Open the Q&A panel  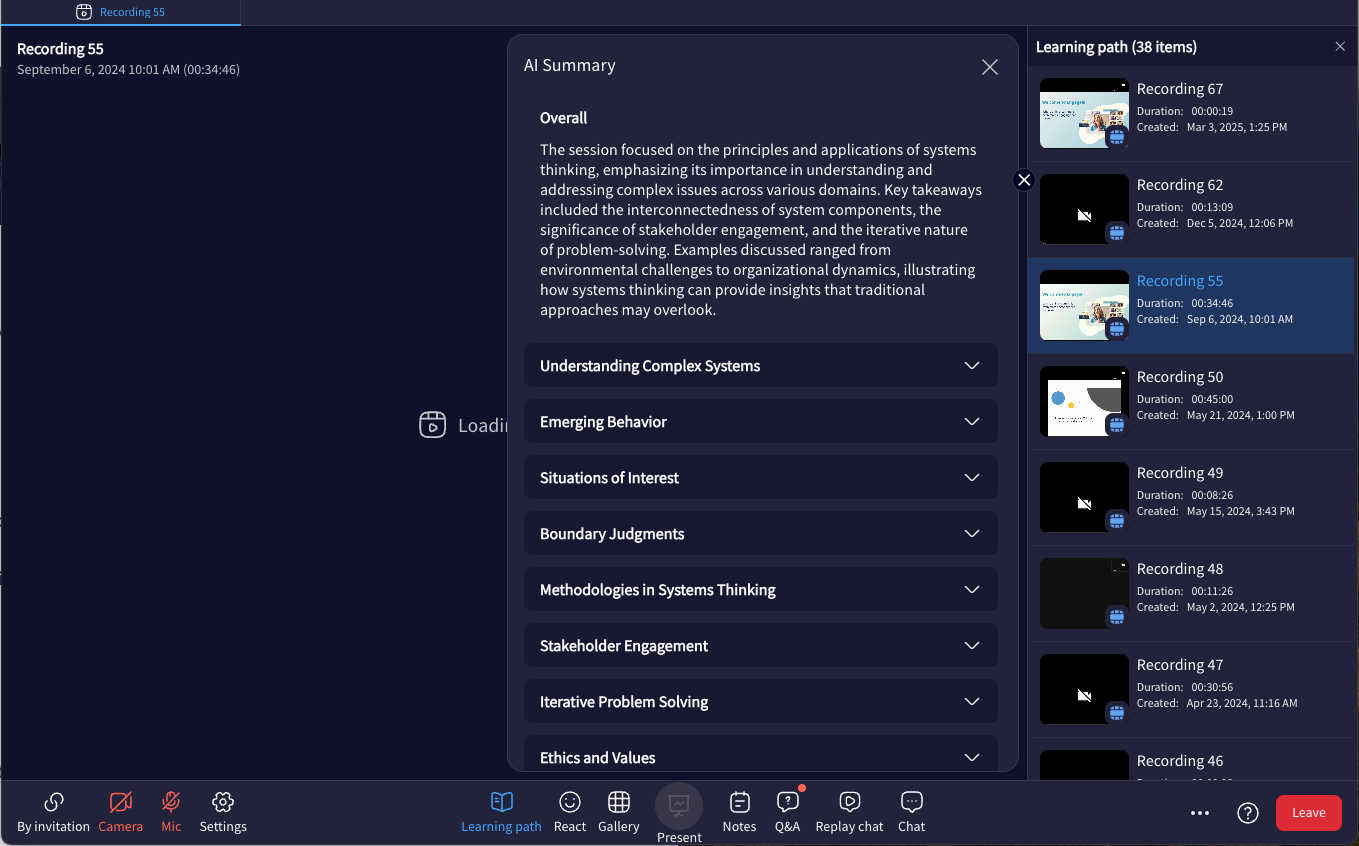pyautogui.click(x=787, y=811)
